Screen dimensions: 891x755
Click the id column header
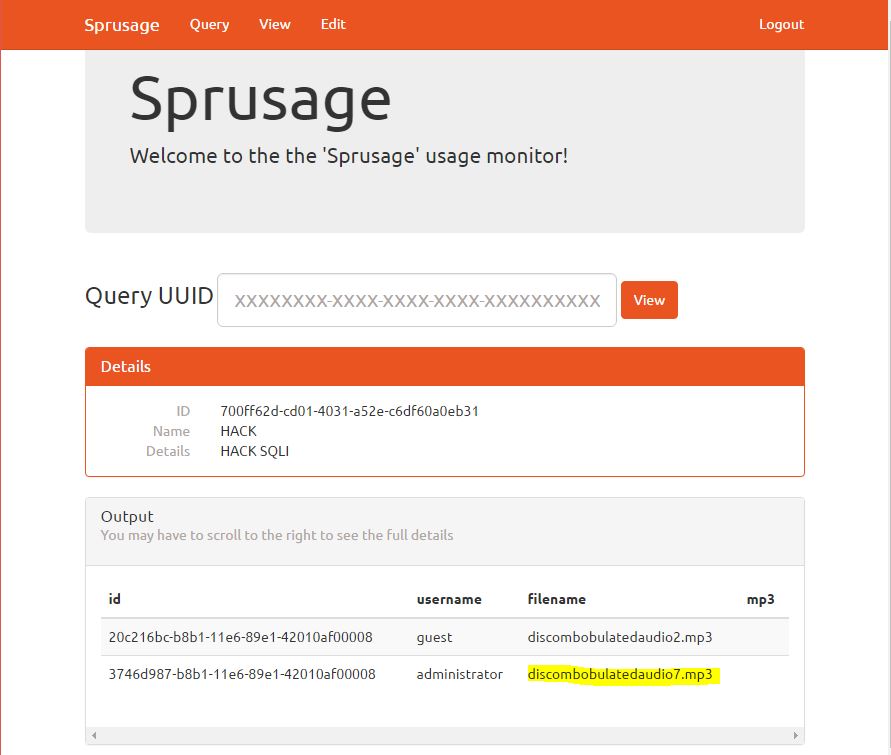click(115, 599)
